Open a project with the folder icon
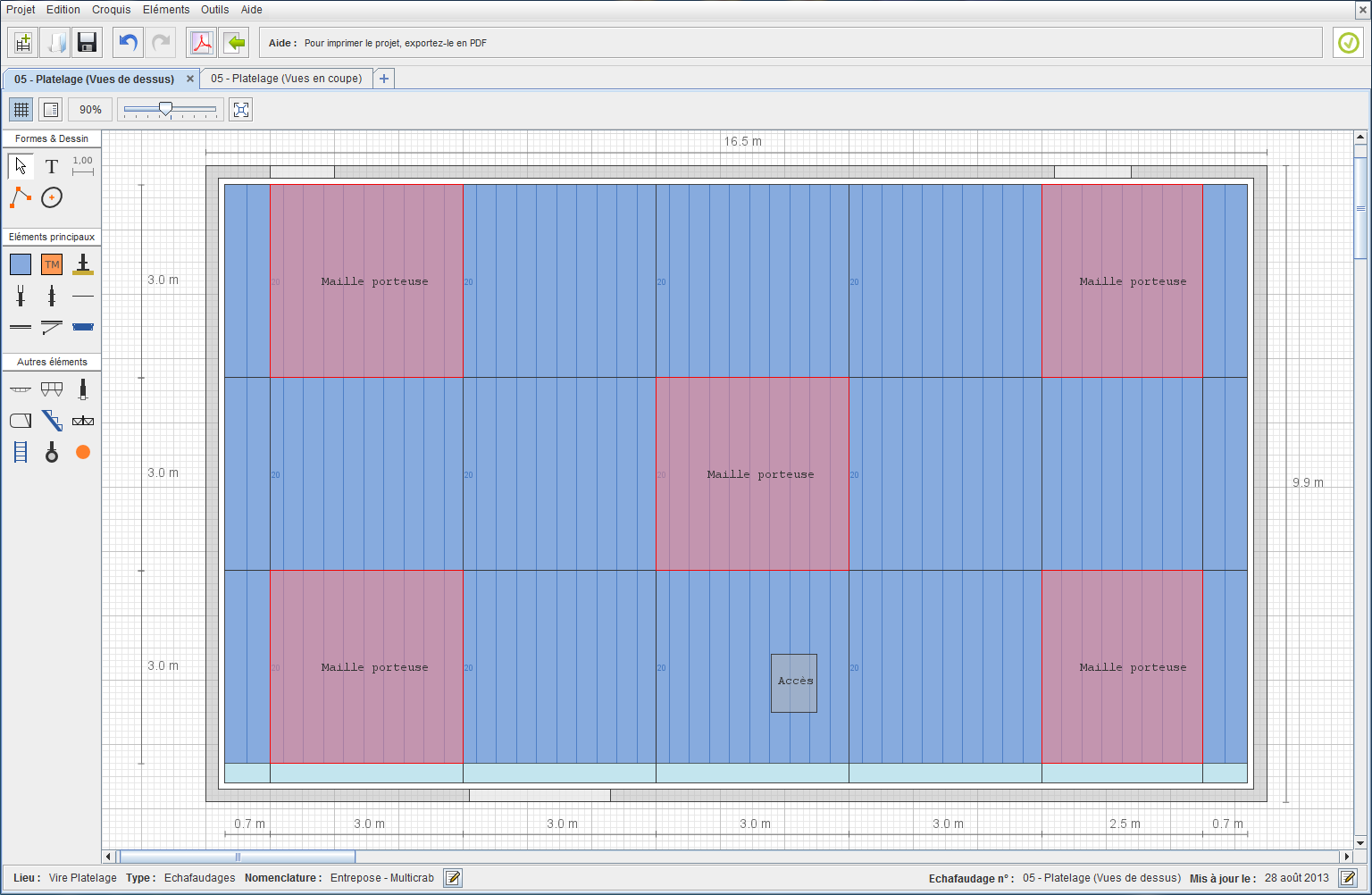Screen dimensions: 1372x895 pyautogui.click(x=55, y=43)
